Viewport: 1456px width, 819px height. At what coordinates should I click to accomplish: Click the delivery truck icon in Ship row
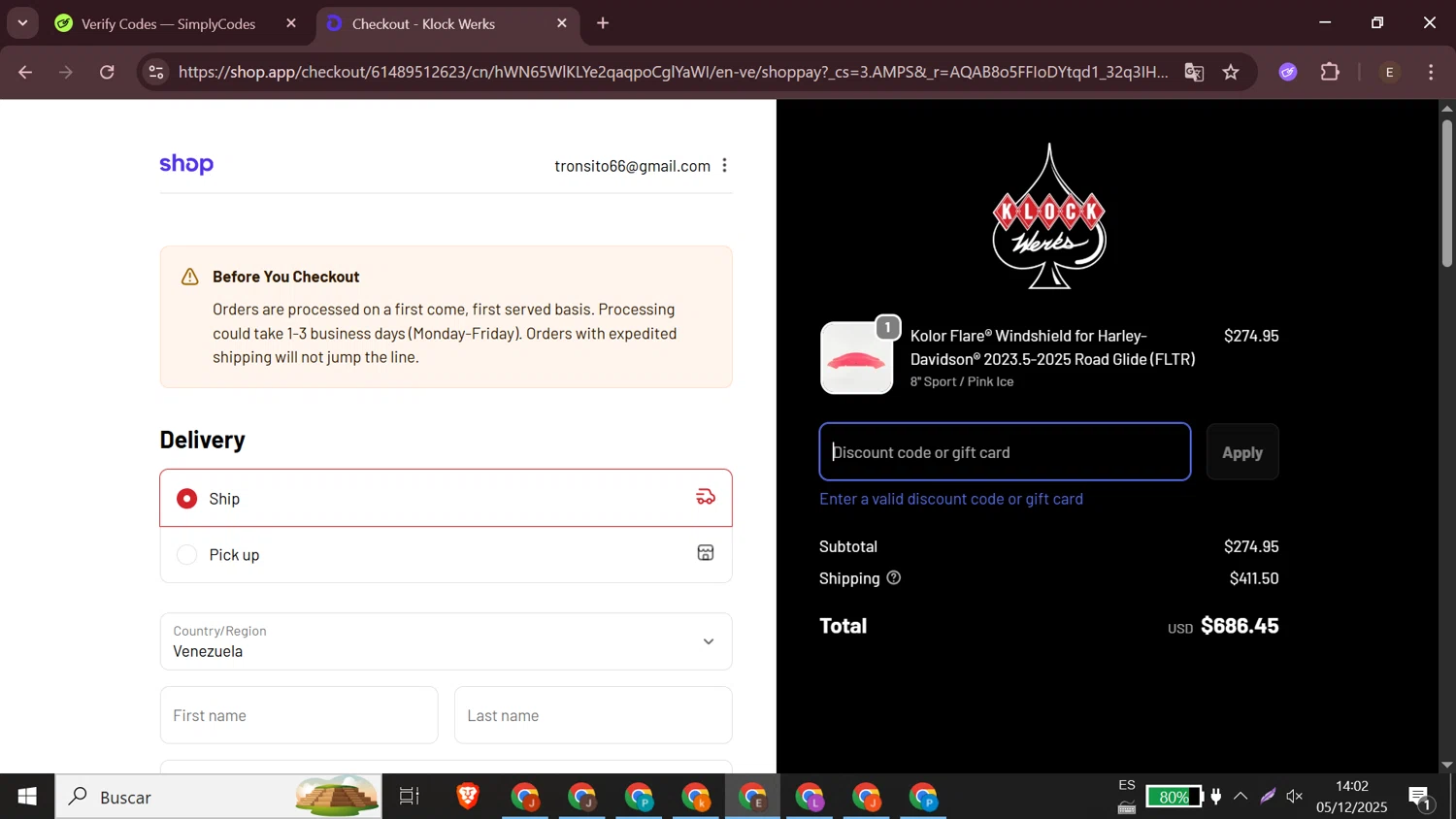[706, 497]
